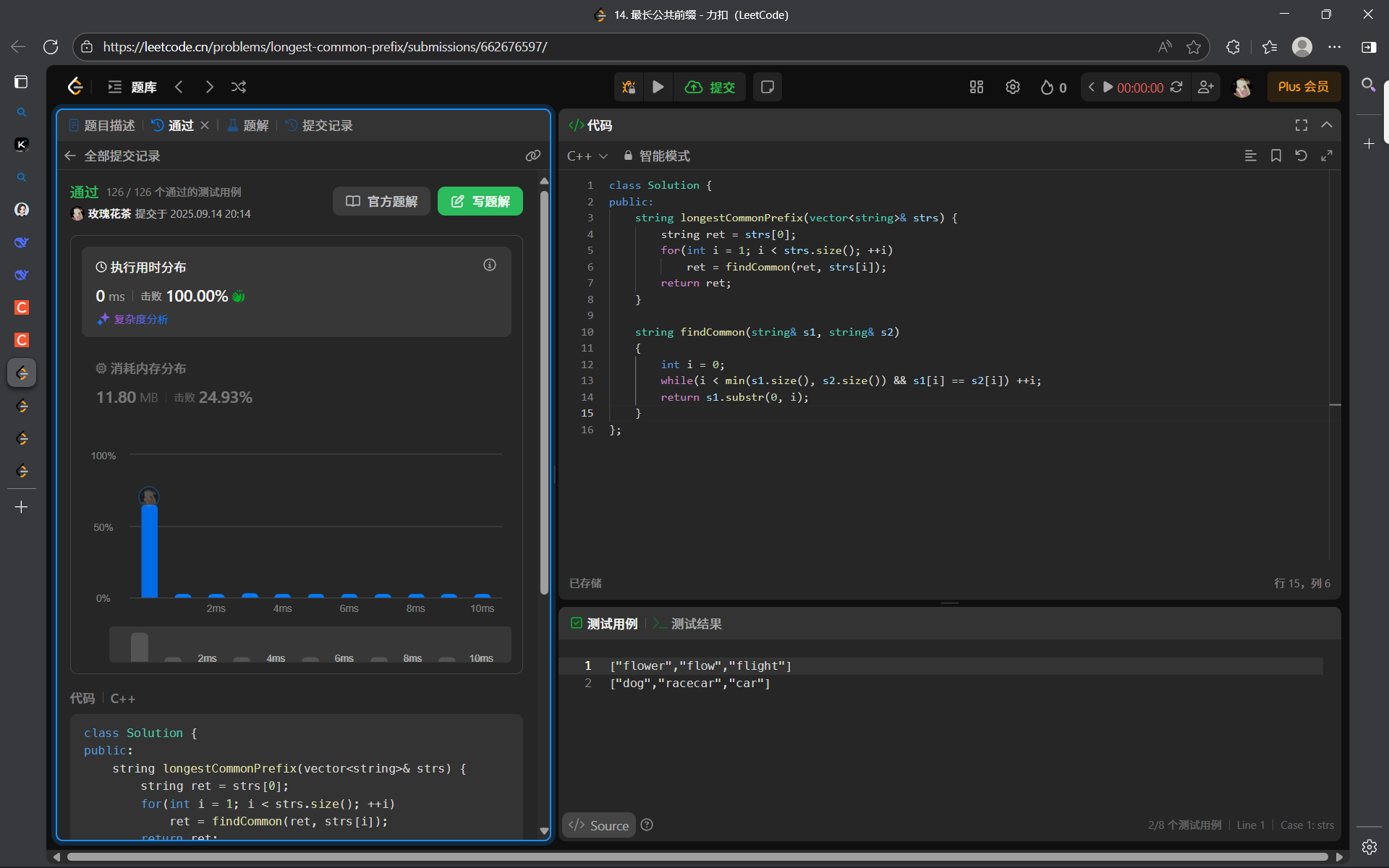1389x868 pixels.
Task: Open the browser profile icon
Action: tap(1302, 47)
